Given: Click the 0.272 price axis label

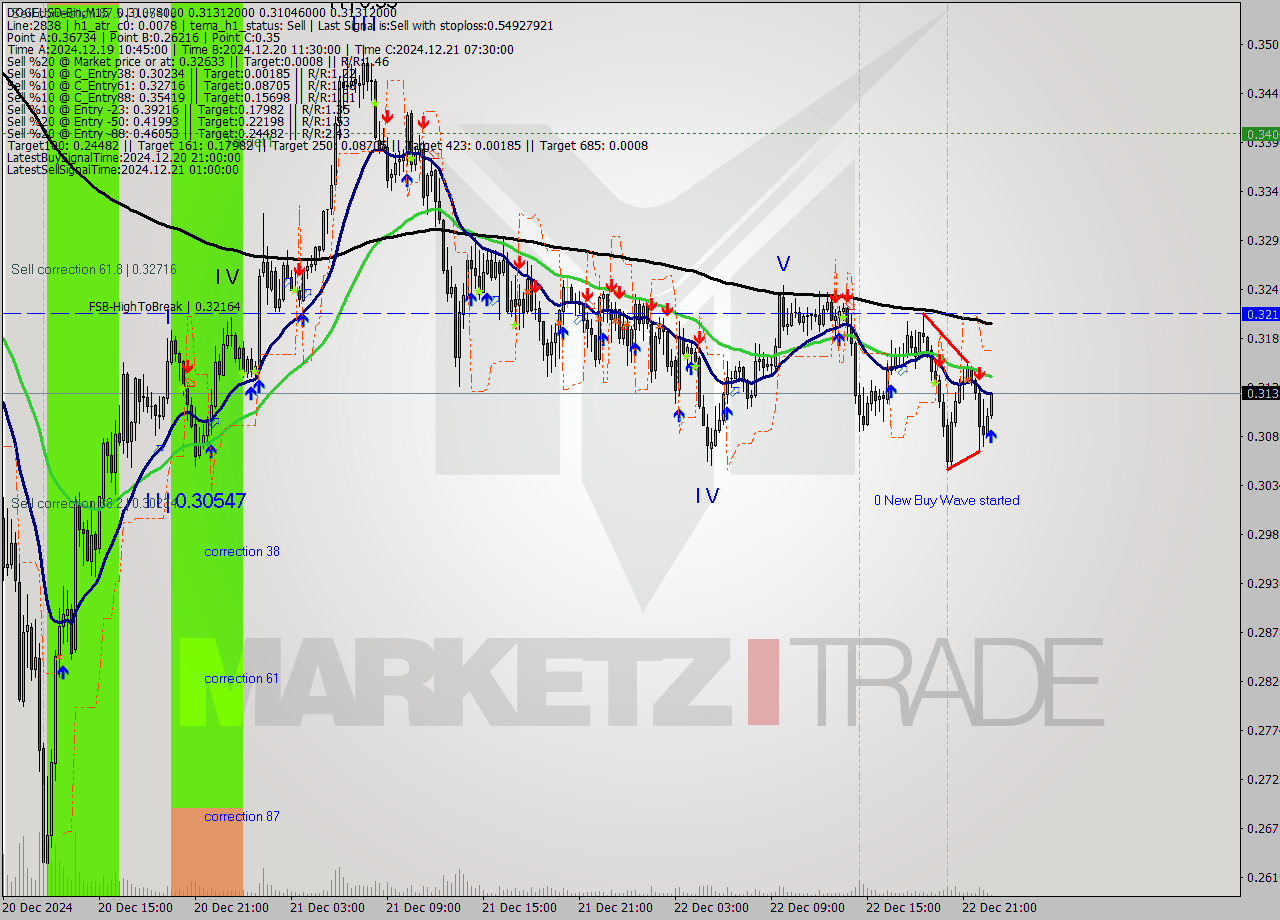Looking at the screenshot, I should (1262, 779).
